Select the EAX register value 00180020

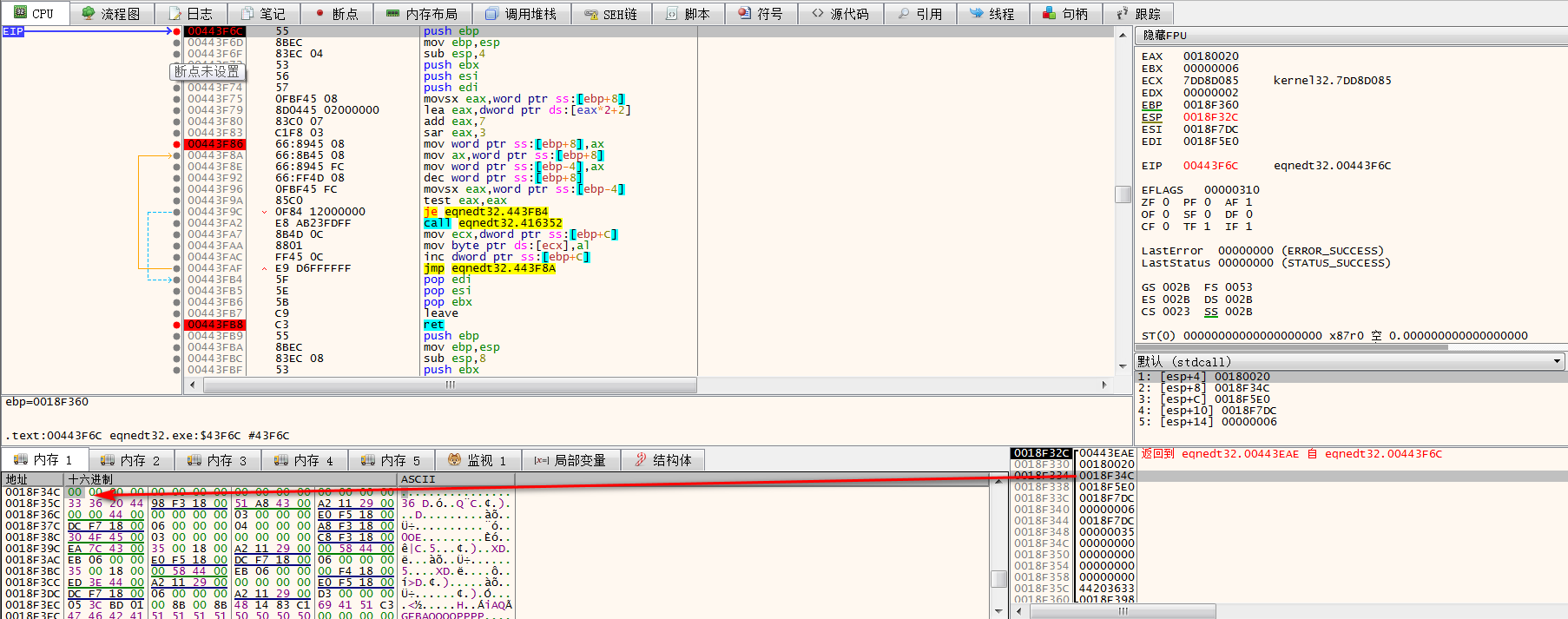tap(1211, 56)
